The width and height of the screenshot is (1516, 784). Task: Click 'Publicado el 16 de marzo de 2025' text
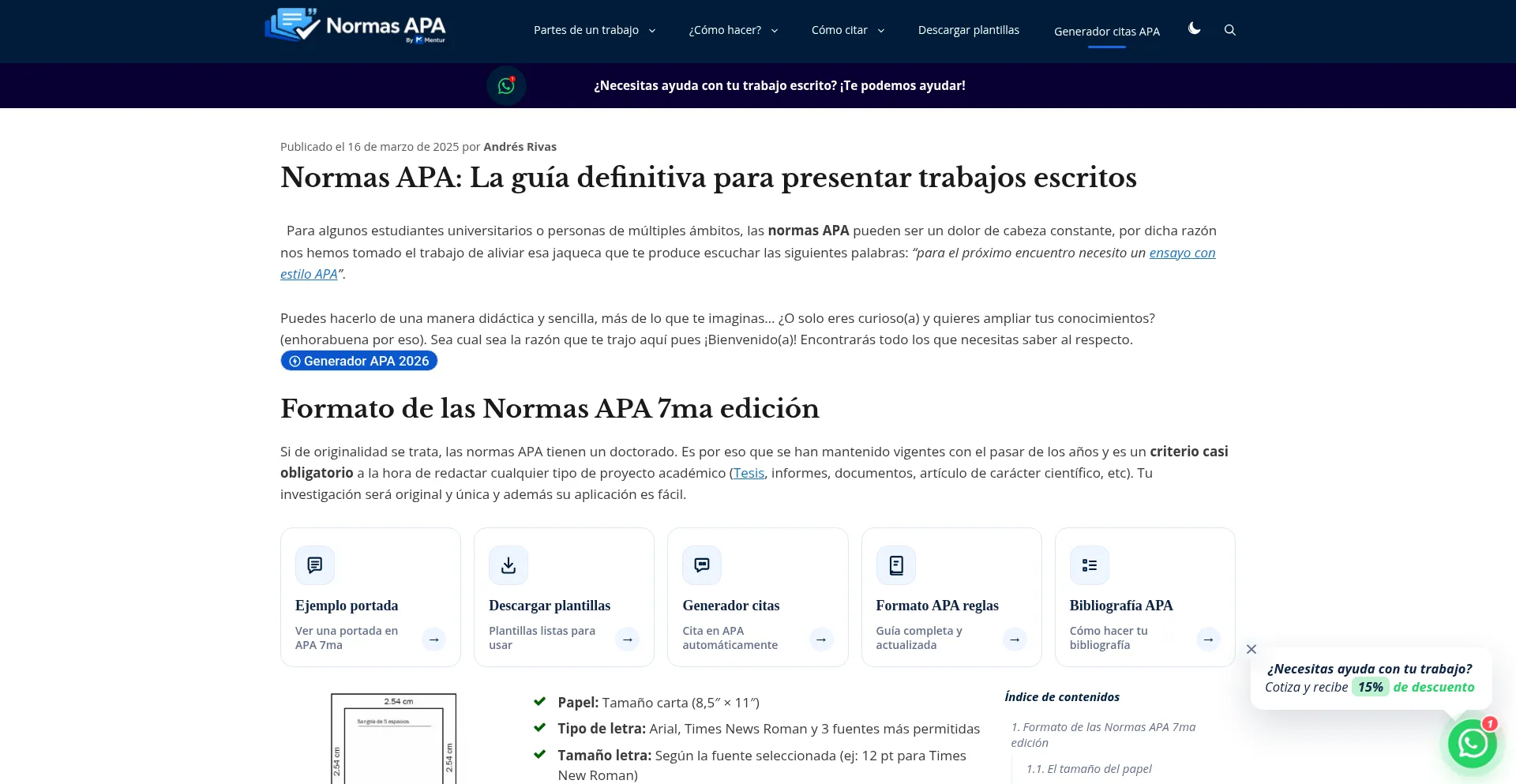click(x=370, y=147)
